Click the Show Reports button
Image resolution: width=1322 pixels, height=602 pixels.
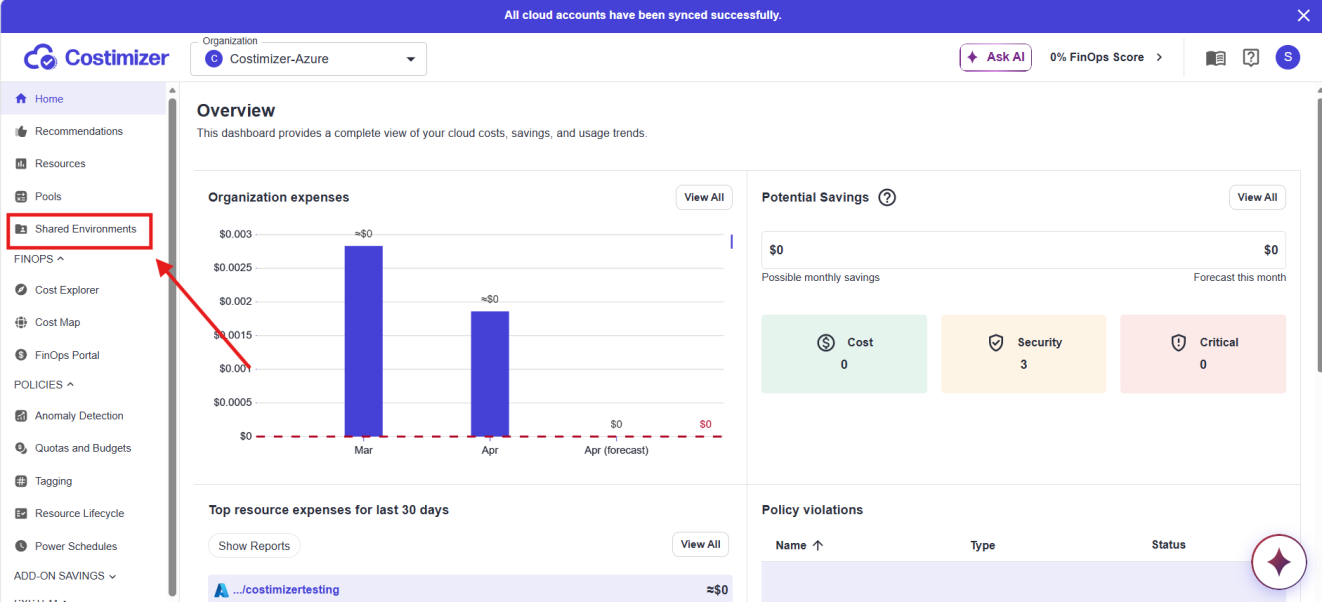(254, 546)
